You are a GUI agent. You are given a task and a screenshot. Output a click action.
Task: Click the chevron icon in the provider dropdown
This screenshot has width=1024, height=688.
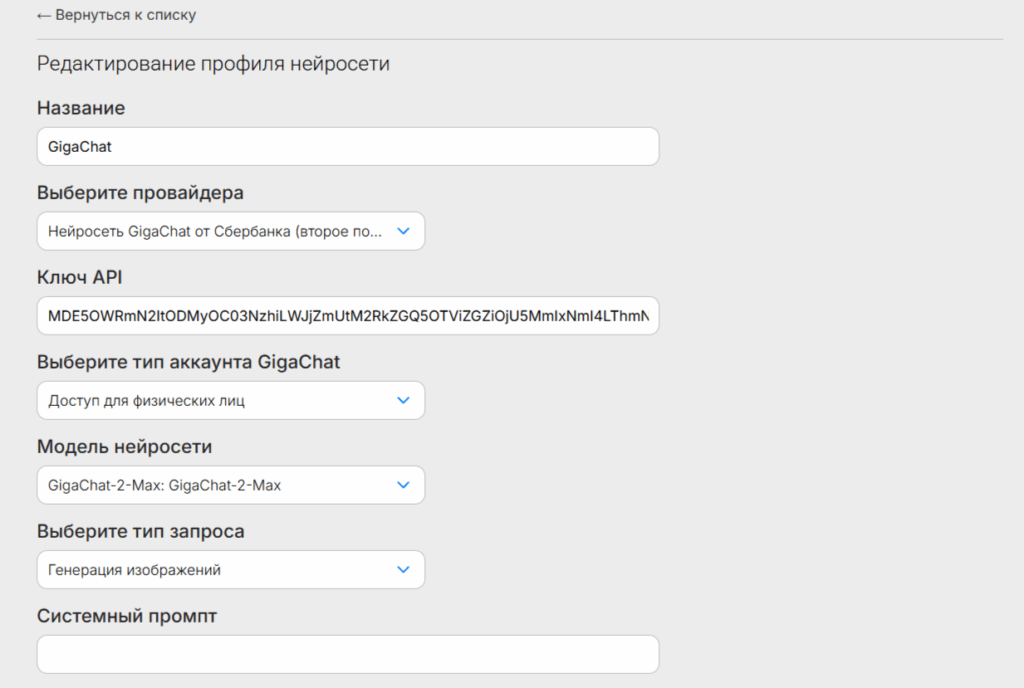(x=403, y=231)
